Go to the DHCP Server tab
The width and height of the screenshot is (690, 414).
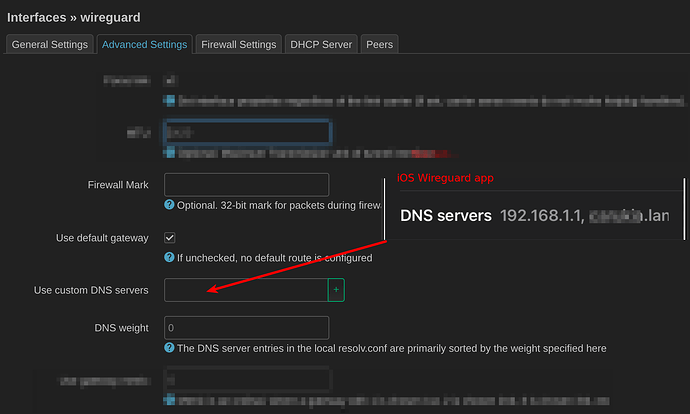pyautogui.click(x=321, y=44)
